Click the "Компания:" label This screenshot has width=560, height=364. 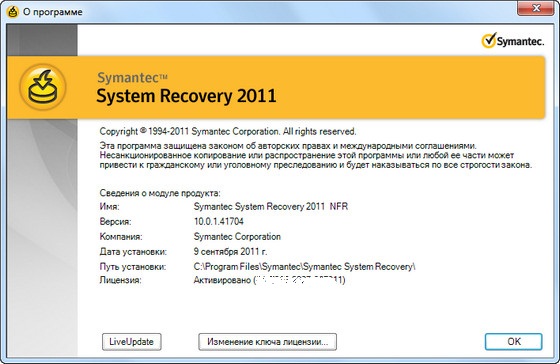(121, 236)
